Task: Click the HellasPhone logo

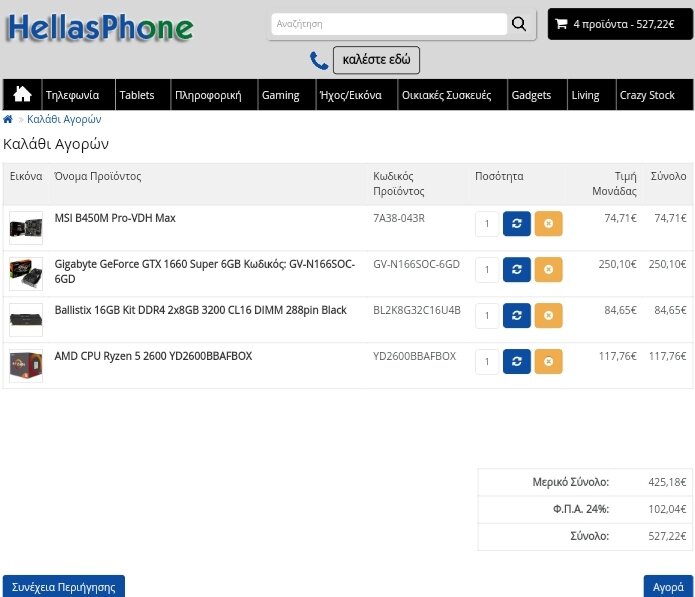Action: [x=100, y=27]
